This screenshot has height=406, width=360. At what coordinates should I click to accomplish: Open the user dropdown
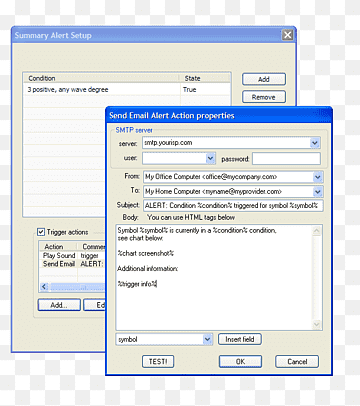210,158
